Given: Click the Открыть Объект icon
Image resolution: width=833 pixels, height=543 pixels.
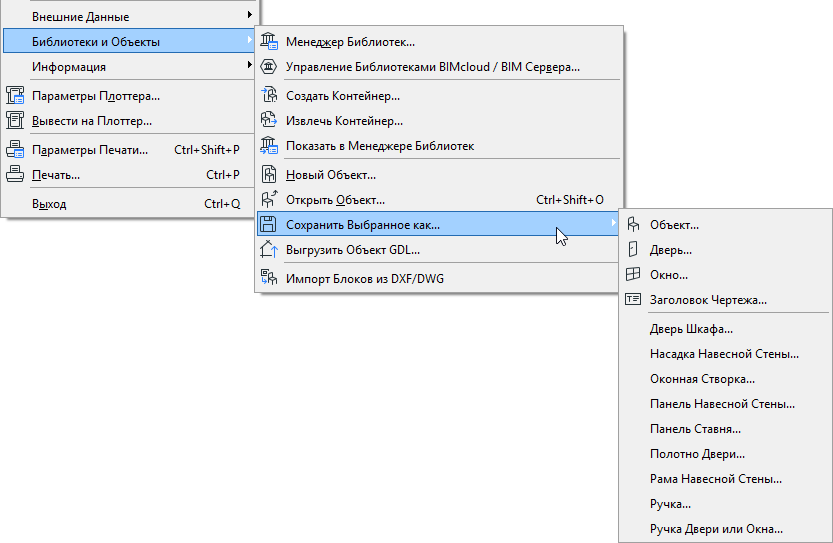Looking at the screenshot, I should click(x=269, y=199).
